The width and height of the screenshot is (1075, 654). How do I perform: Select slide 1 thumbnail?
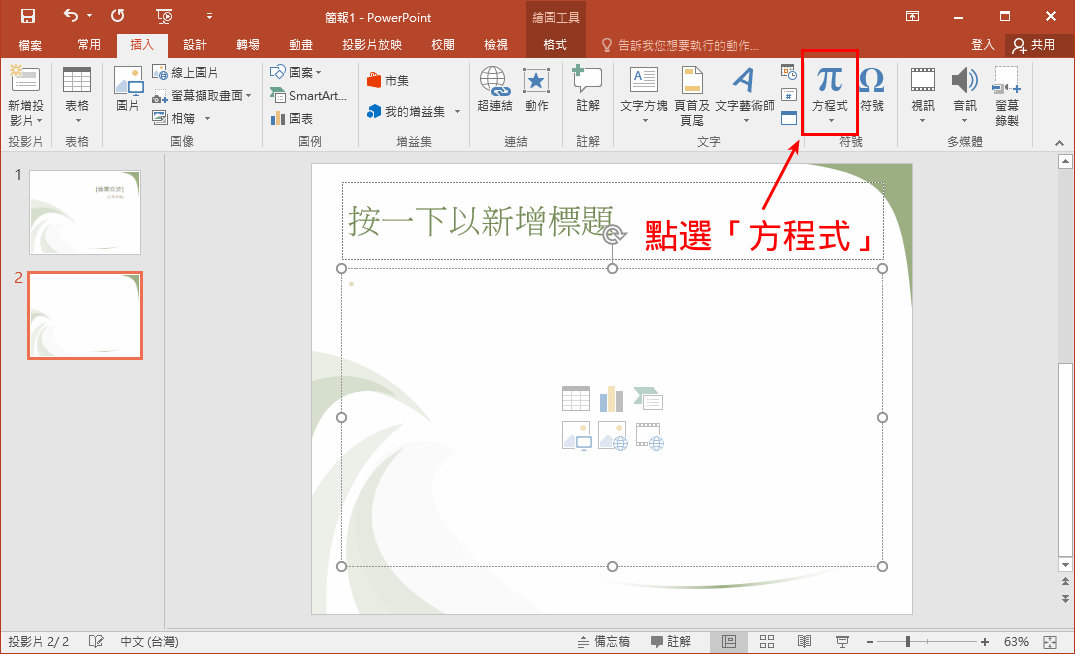pyautogui.click(x=85, y=211)
